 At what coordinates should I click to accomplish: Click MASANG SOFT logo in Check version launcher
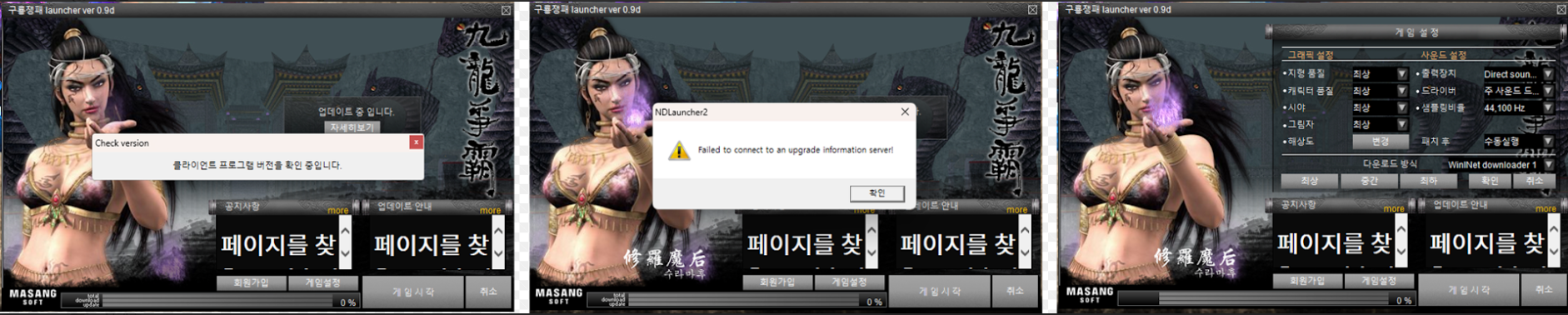(32, 297)
